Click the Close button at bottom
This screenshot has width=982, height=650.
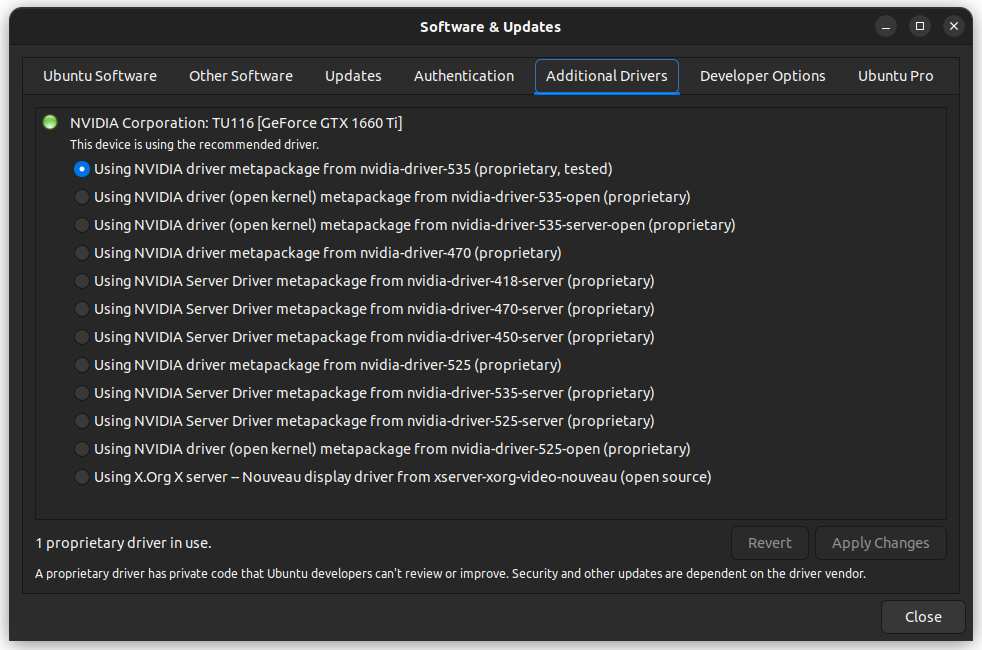coord(923,617)
